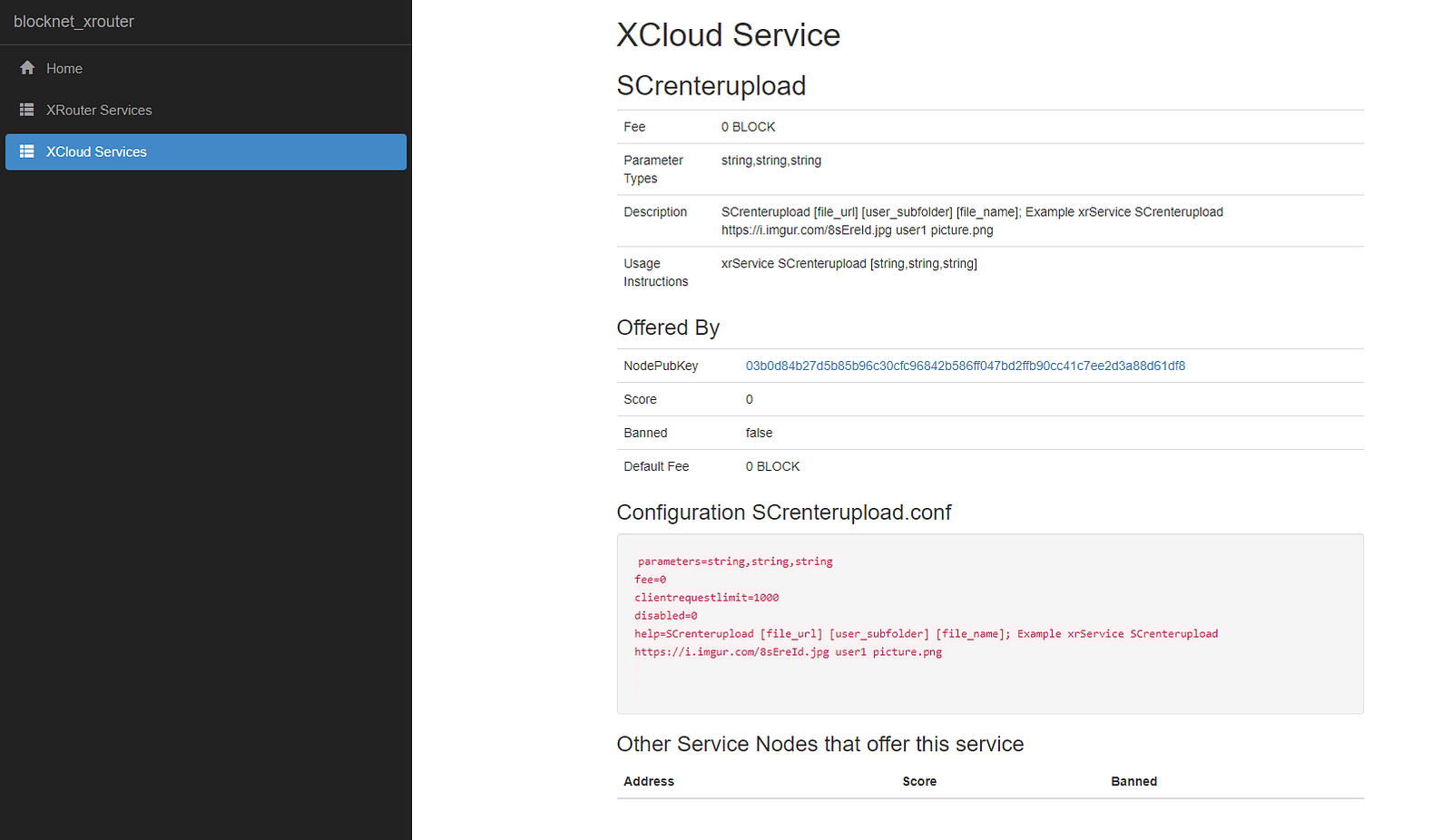
Task: Click the Score column header in bottom table
Action: [x=919, y=781]
